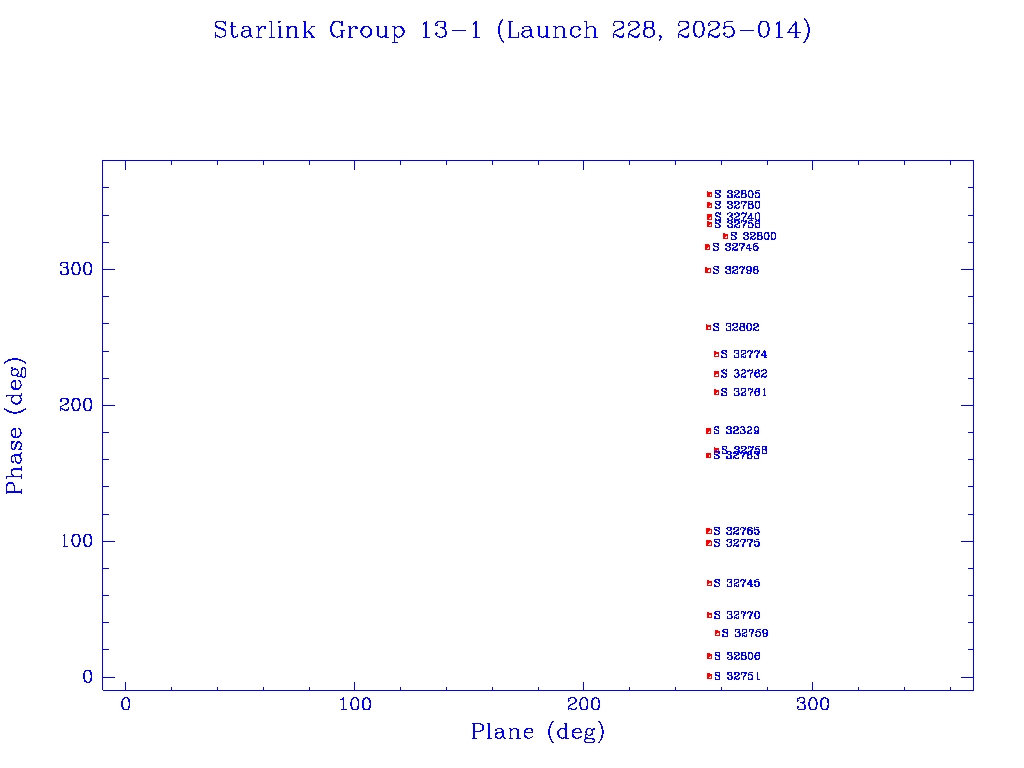Click the satellite label S 32775

point(737,543)
